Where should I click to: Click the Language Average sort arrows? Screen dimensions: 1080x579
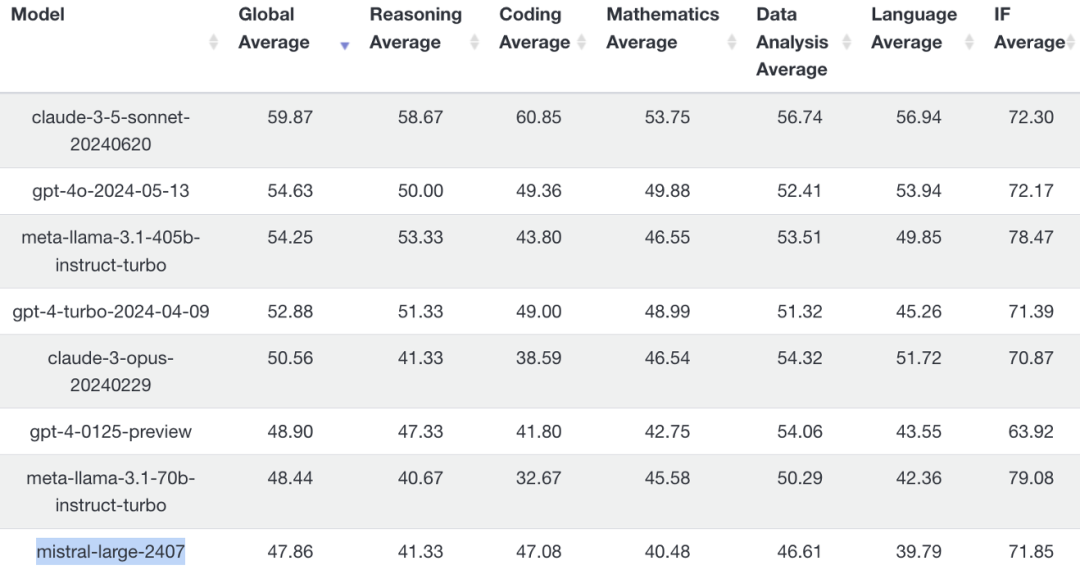click(969, 42)
